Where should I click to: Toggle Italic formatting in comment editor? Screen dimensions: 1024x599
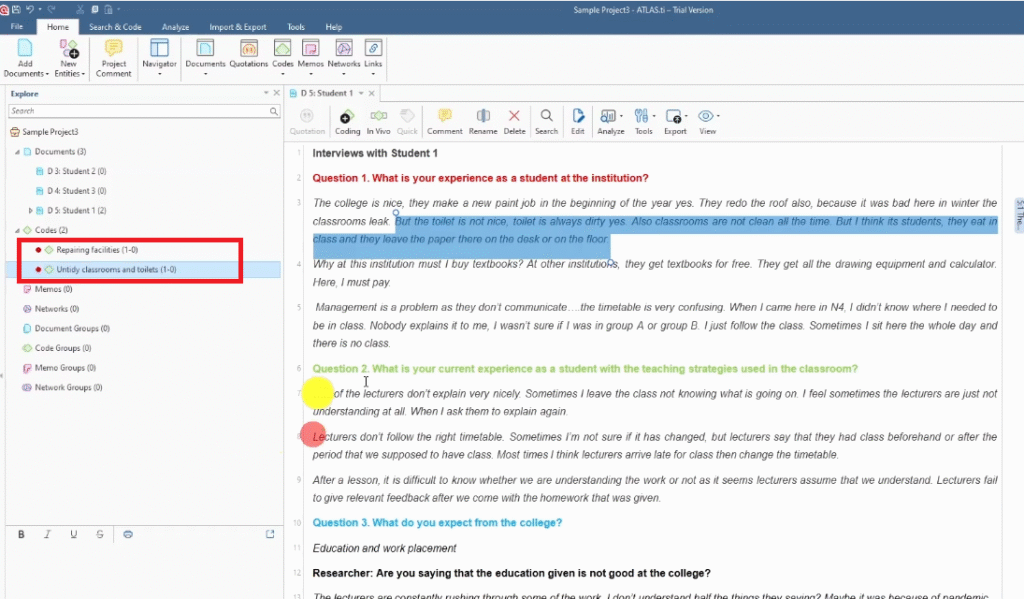pos(47,535)
